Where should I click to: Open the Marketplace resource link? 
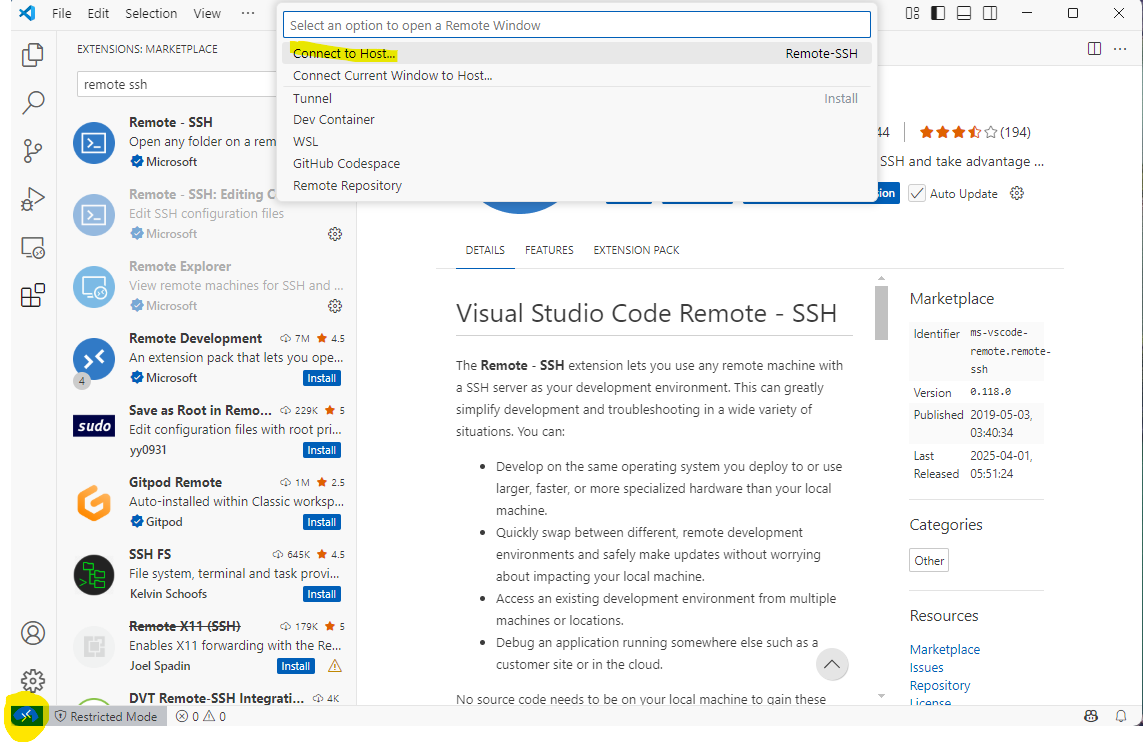(x=945, y=649)
